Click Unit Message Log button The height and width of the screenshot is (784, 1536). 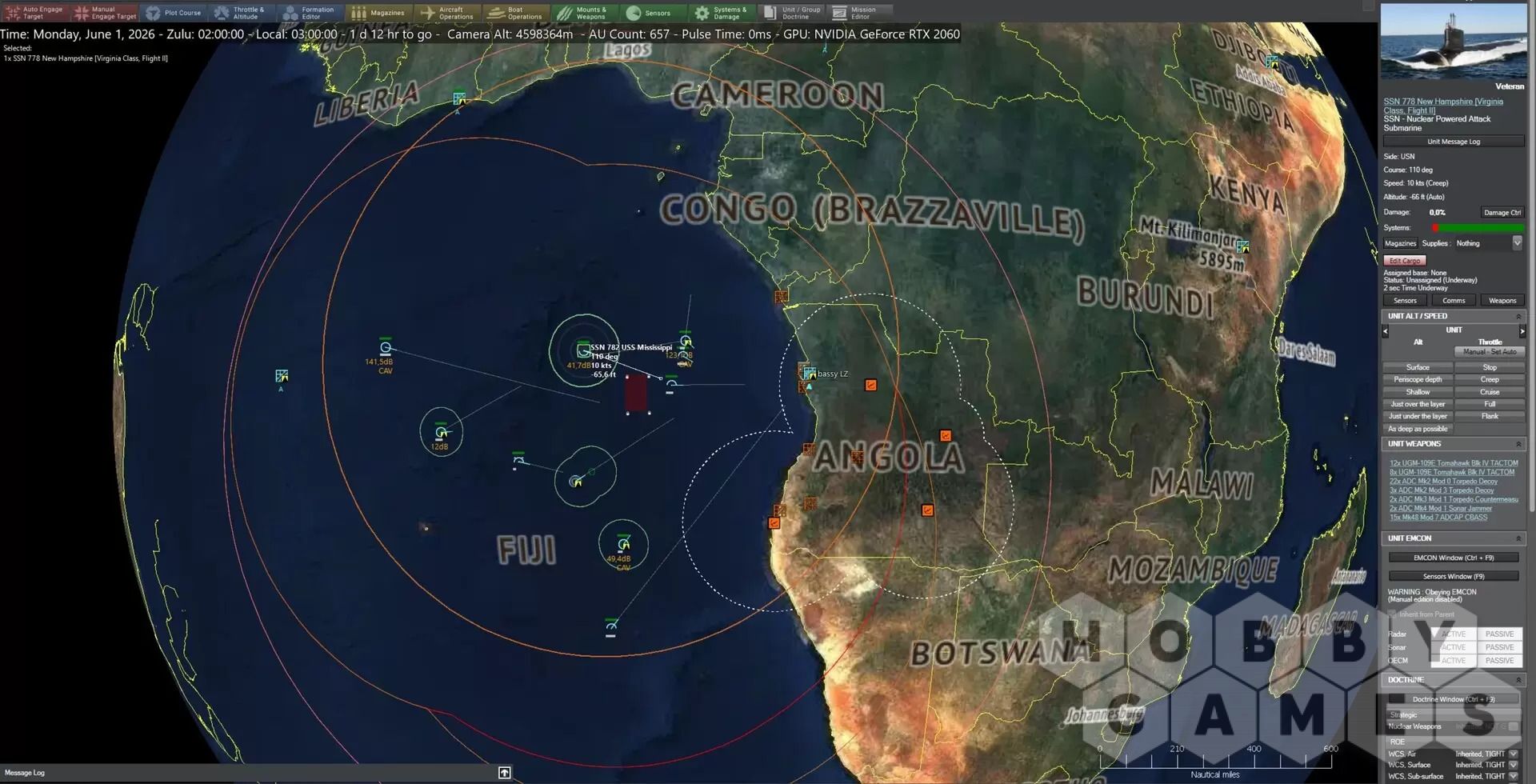[1454, 142]
